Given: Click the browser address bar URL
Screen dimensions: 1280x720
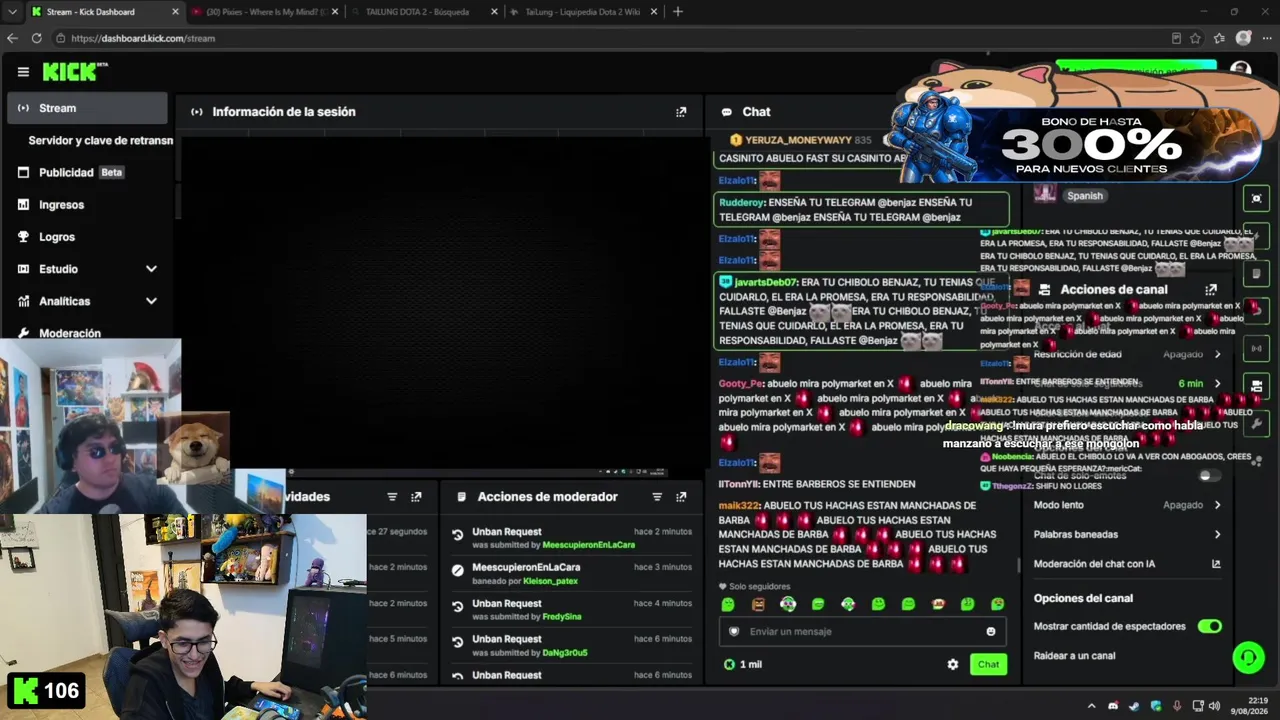Looking at the screenshot, I should (143, 38).
